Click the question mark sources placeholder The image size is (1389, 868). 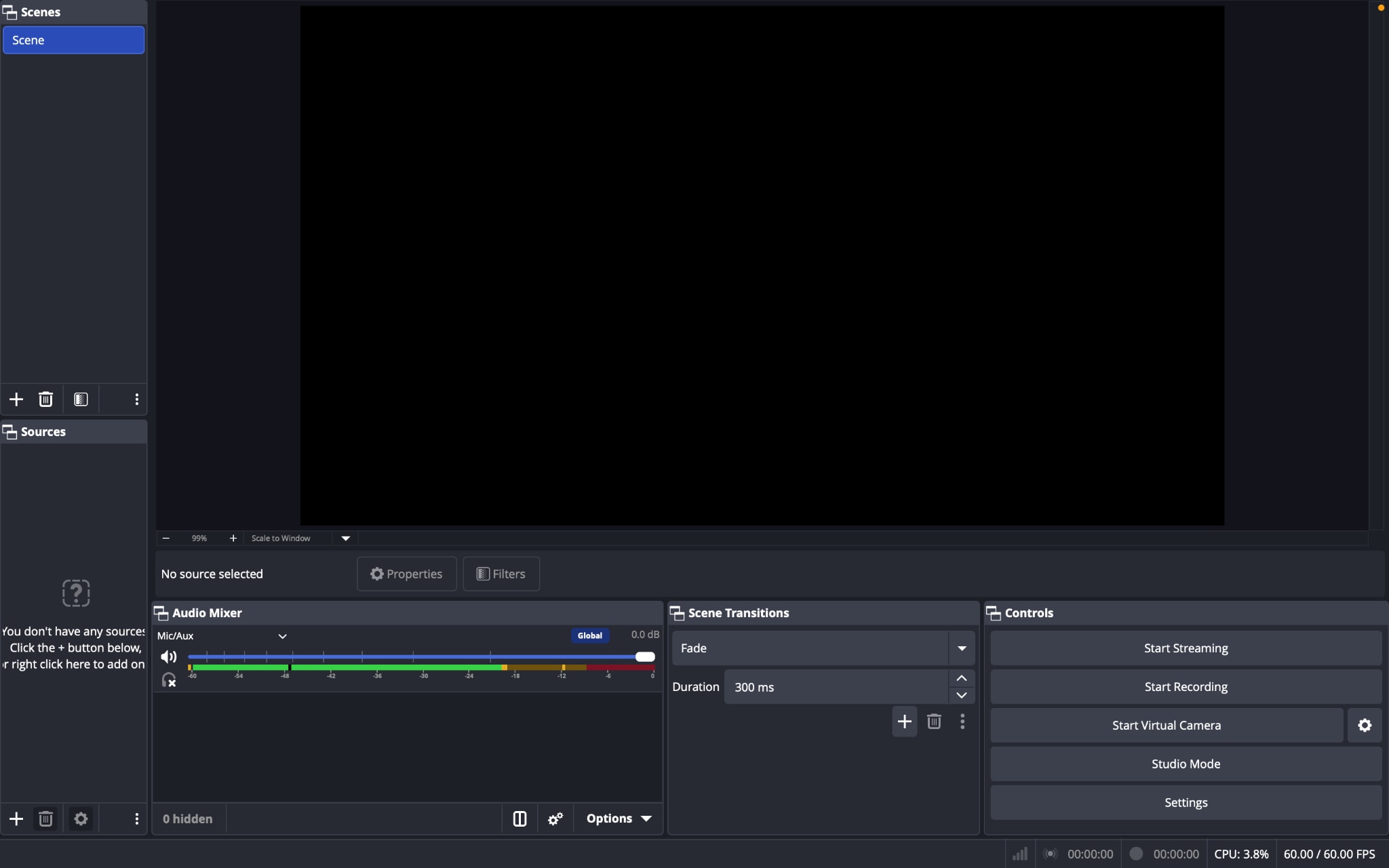tap(76, 593)
